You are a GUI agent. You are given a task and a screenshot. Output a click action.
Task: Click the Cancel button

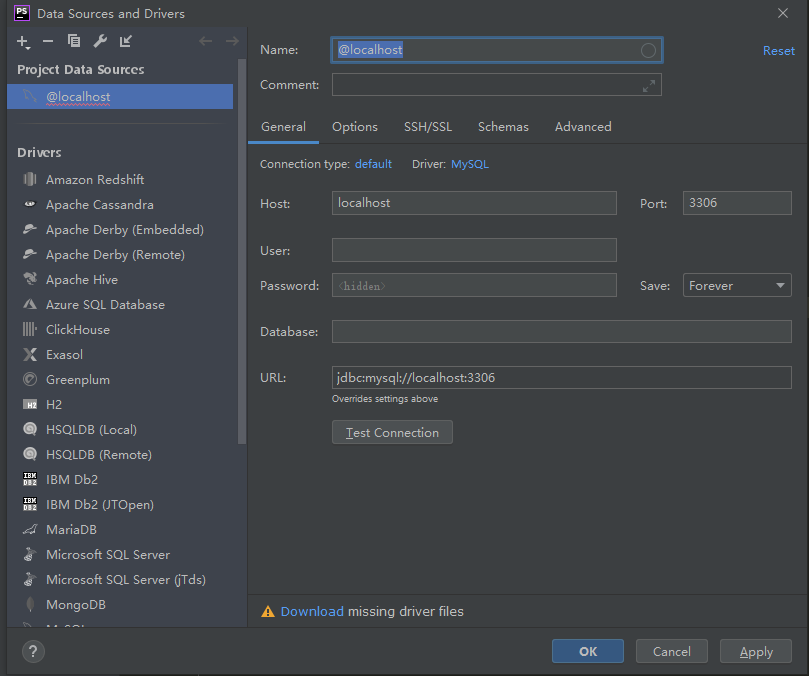pos(671,651)
